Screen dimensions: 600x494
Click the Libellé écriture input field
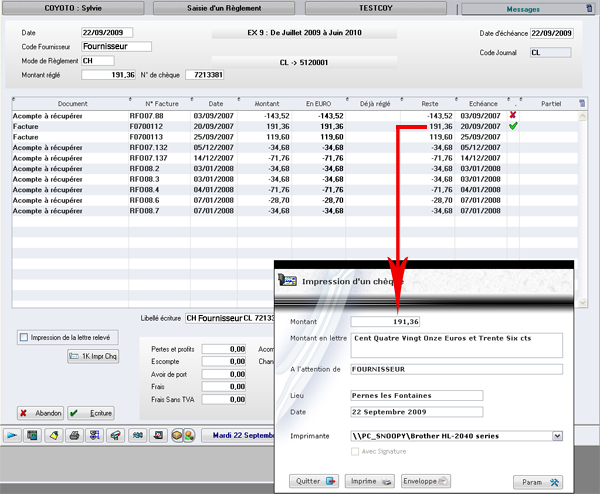[x=230, y=318]
